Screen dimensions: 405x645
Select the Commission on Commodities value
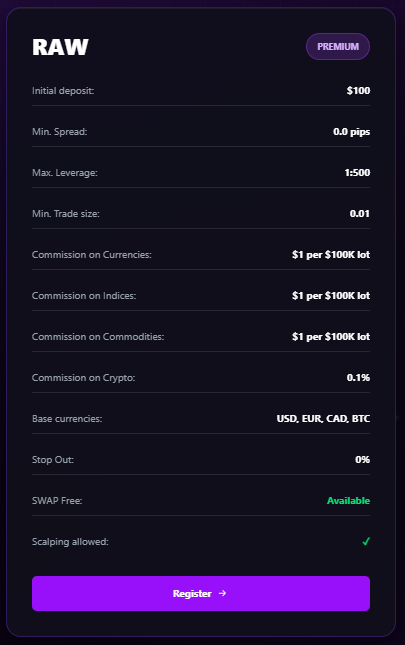pos(331,336)
